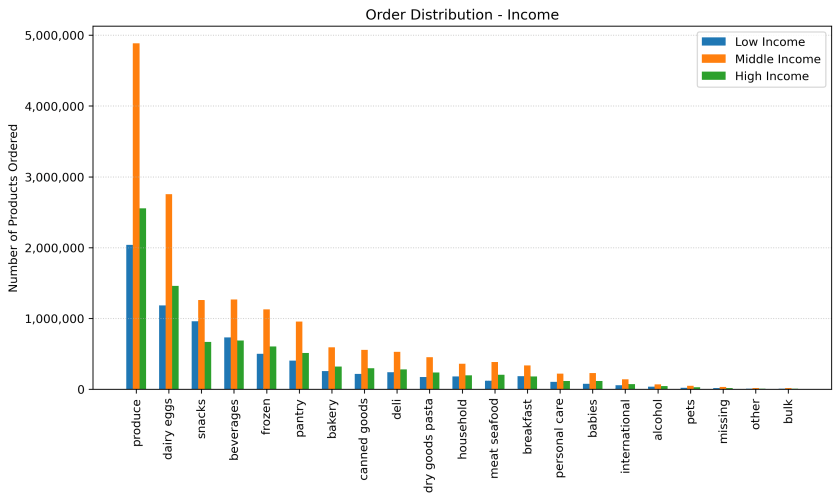
Task: Click the green High Income legend swatch
Action: pyautogui.click(x=713, y=76)
